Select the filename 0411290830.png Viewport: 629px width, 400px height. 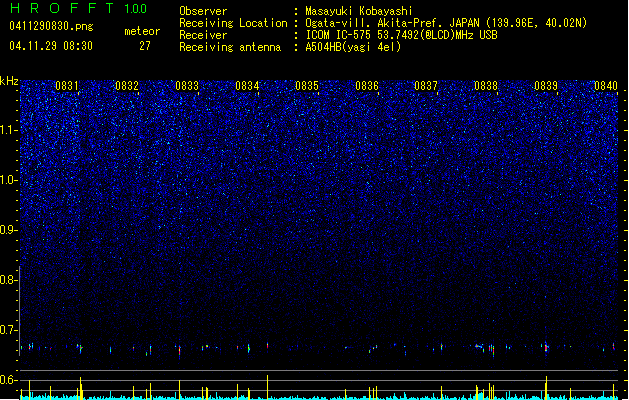tap(51, 26)
